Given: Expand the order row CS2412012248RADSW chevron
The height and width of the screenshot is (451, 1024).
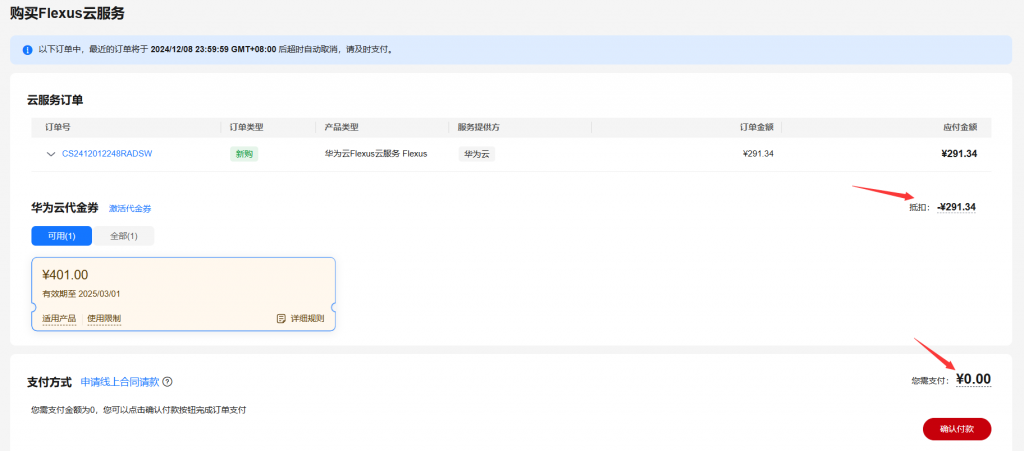Looking at the screenshot, I should tap(50, 154).
